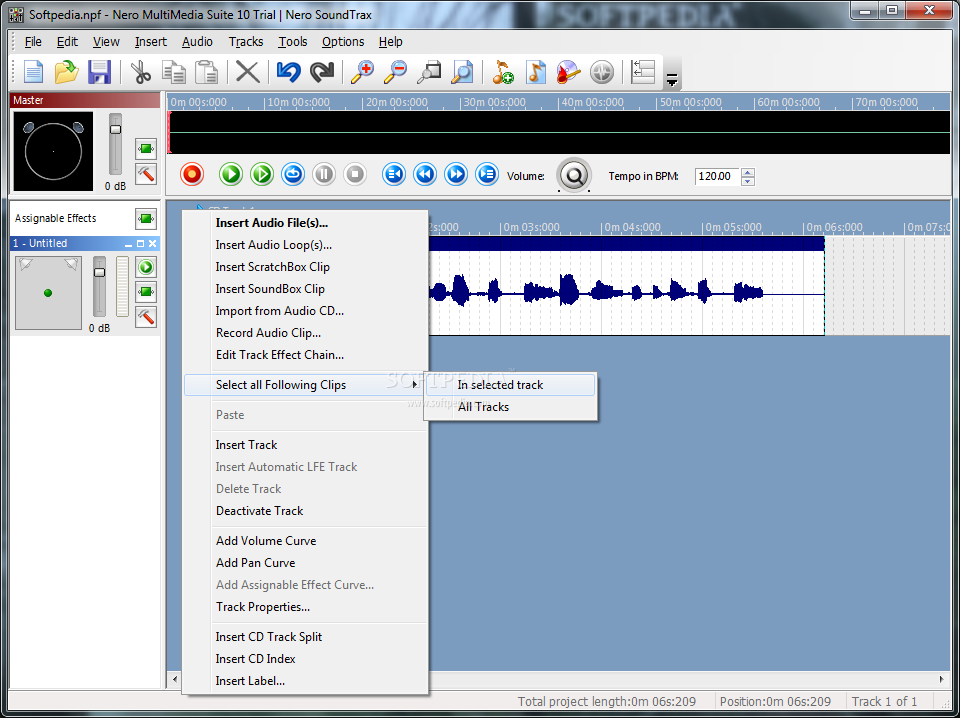
Task: Zoom out using the magnifier minus icon
Action: [396, 72]
